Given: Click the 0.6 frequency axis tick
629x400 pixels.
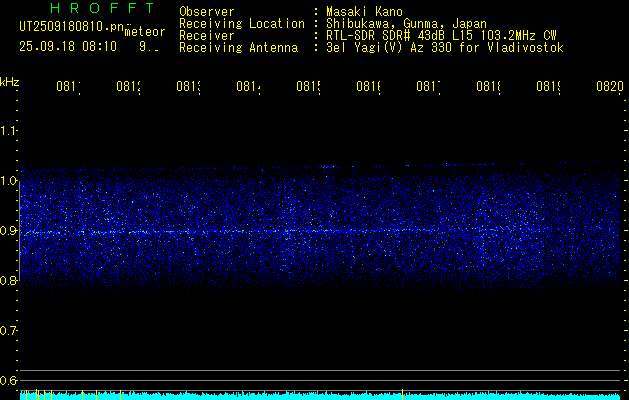Looking at the screenshot, I should point(9,381).
